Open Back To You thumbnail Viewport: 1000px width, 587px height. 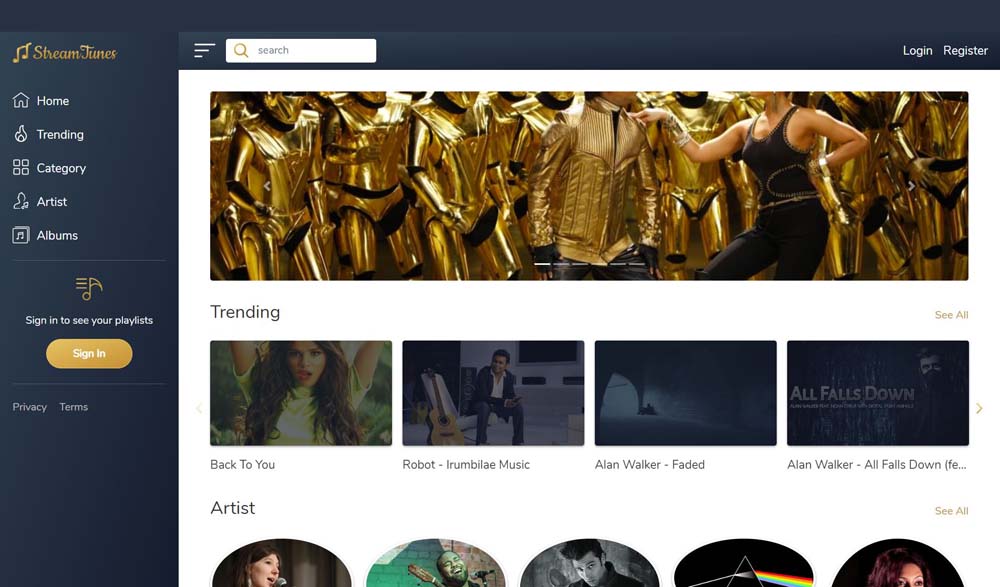[301, 393]
